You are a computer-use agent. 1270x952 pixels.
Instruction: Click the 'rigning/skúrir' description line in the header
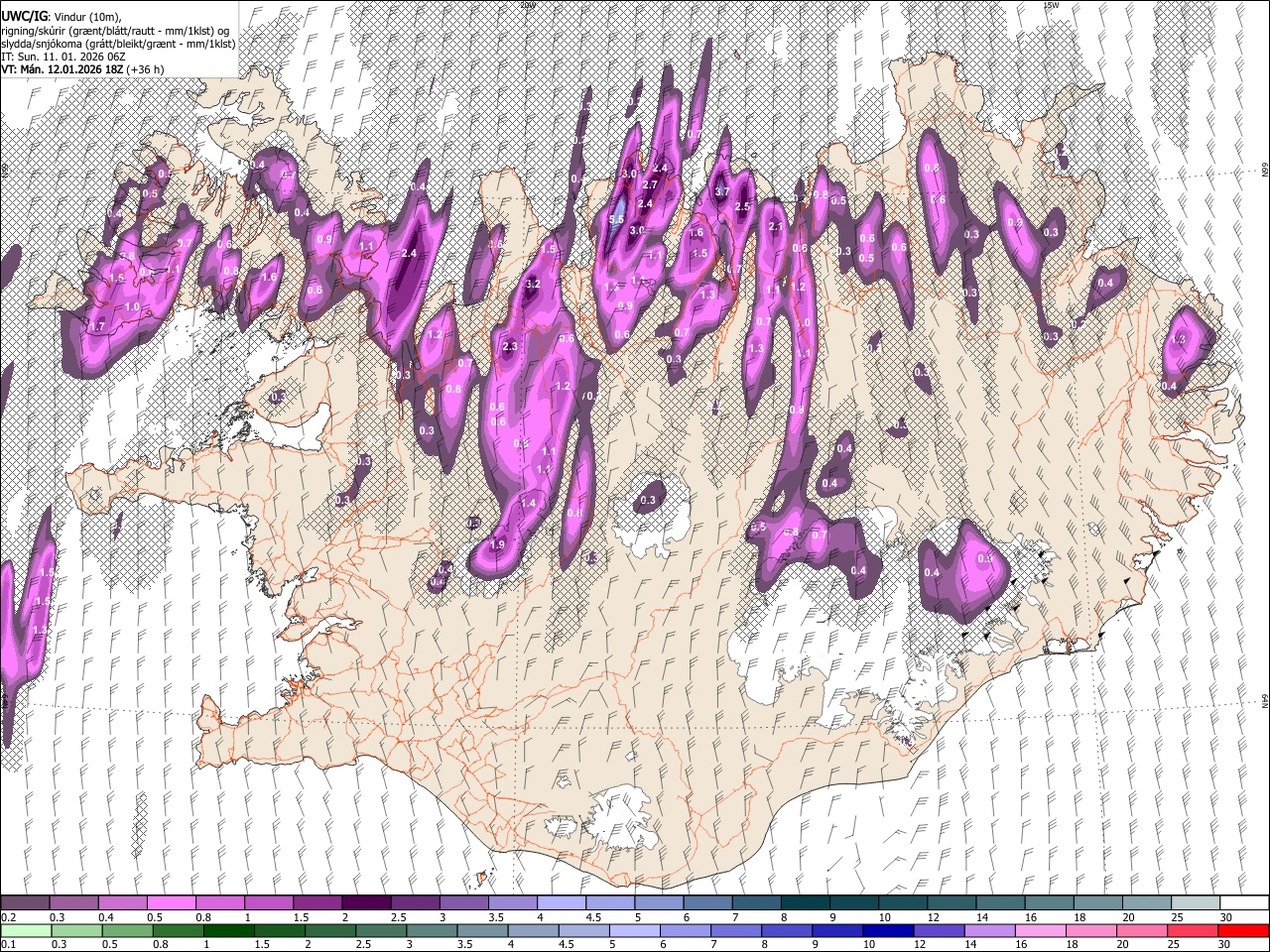coord(114,31)
